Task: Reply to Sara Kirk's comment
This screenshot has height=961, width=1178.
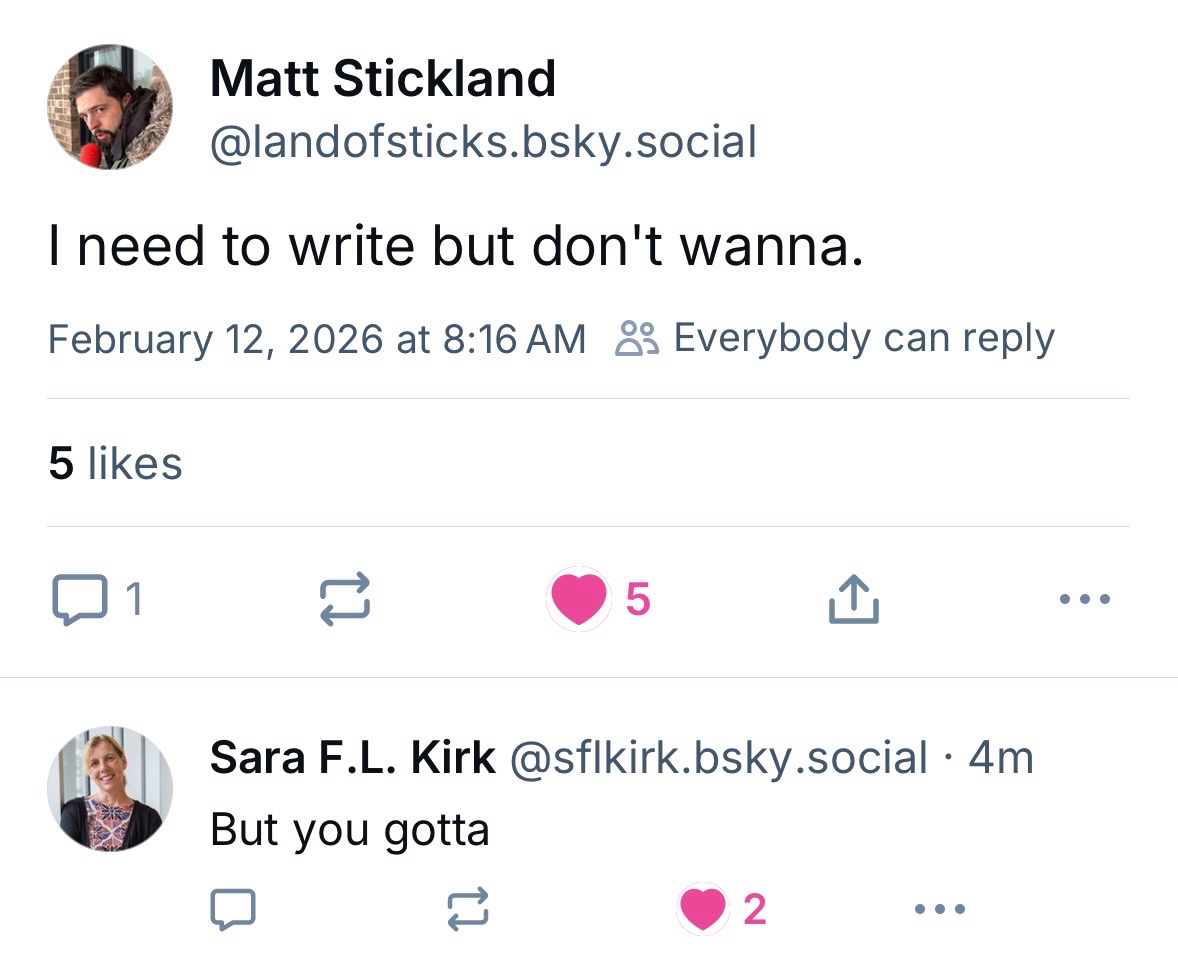Action: 233,908
